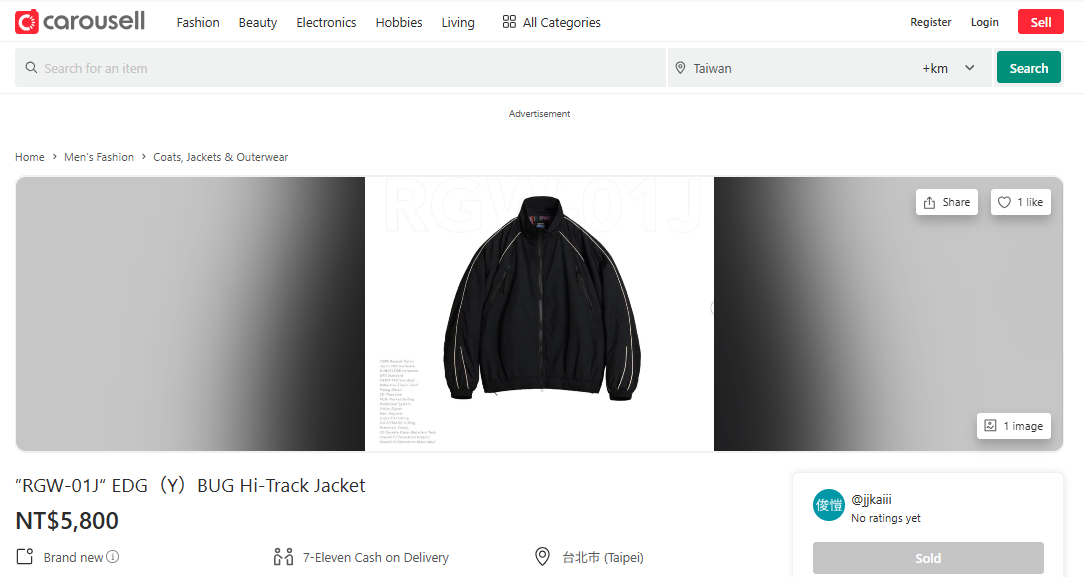Go to the Home breadcrumb
The width and height of the screenshot is (1085, 577).
click(x=30, y=157)
